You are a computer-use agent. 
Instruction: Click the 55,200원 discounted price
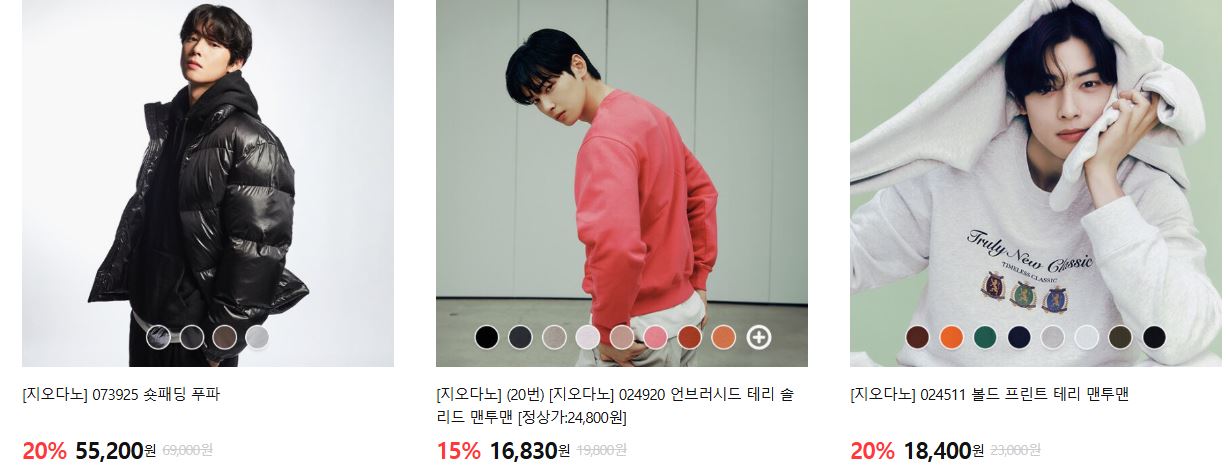click(116, 451)
